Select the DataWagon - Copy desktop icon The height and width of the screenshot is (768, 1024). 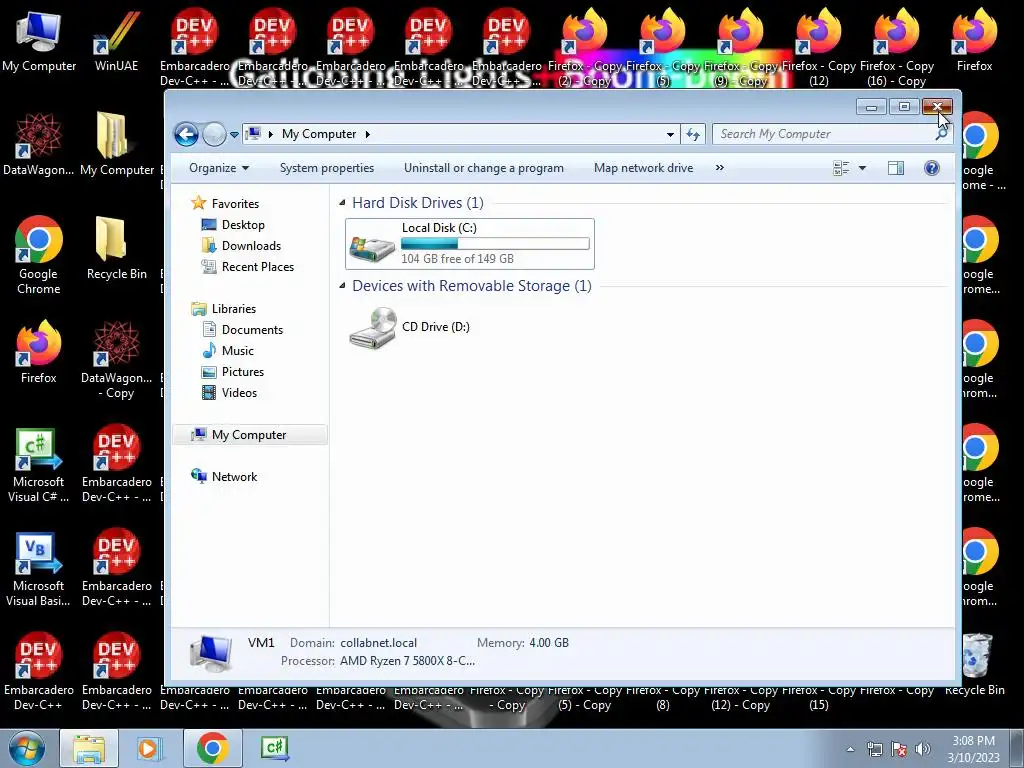pyautogui.click(x=116, y=359)
